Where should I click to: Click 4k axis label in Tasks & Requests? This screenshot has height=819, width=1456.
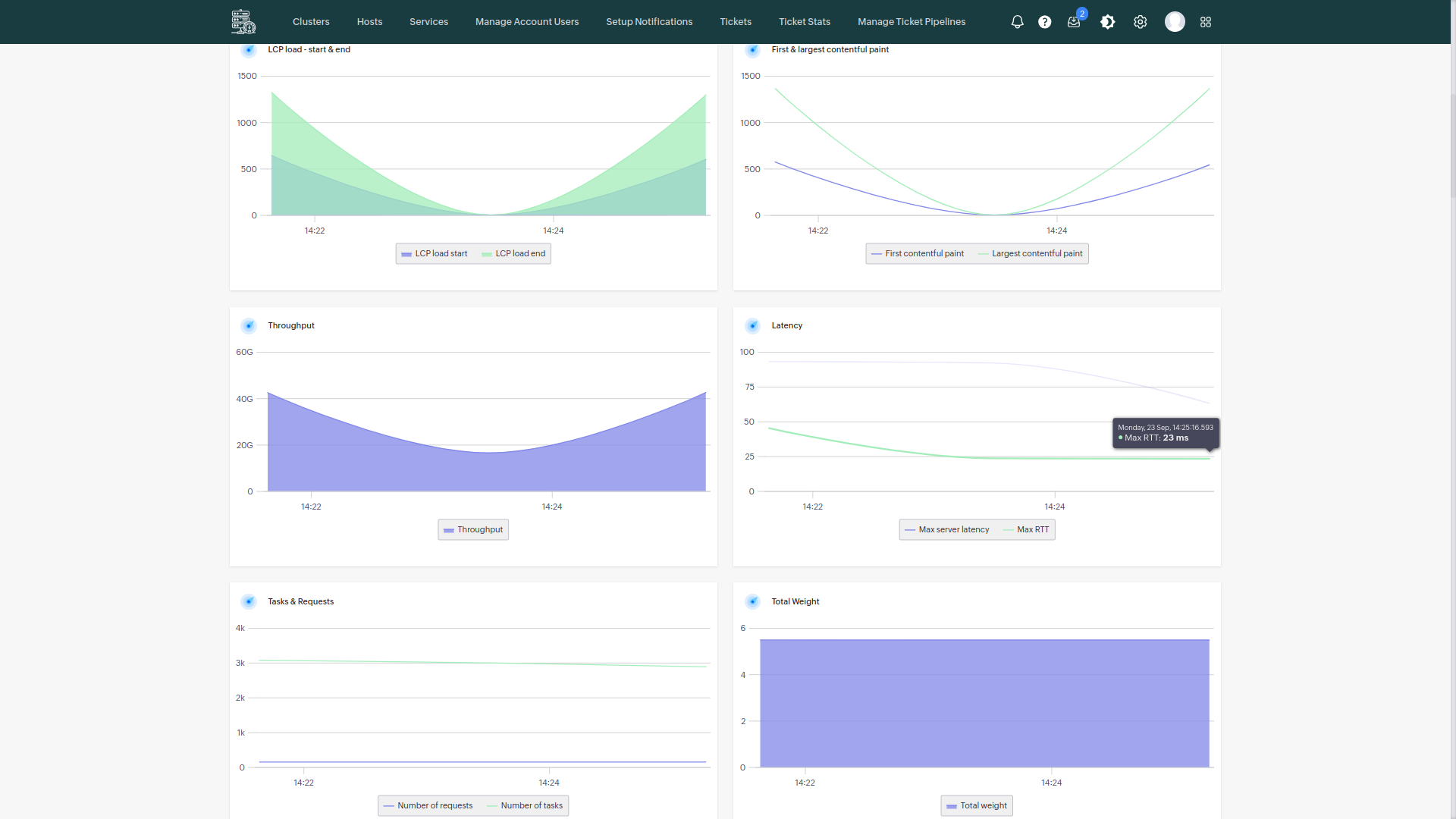click(x=240, y=629)
